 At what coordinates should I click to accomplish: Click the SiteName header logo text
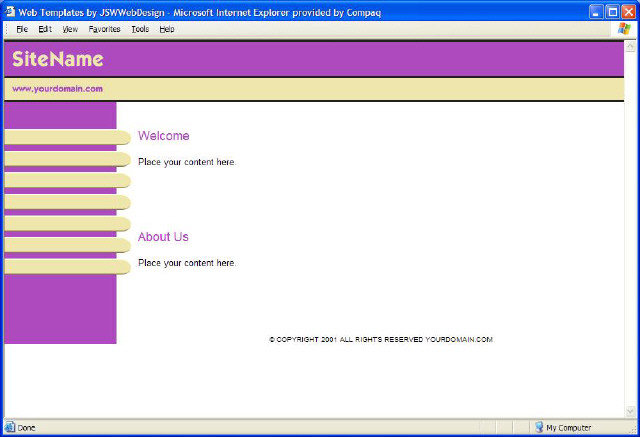pos(58,59)
